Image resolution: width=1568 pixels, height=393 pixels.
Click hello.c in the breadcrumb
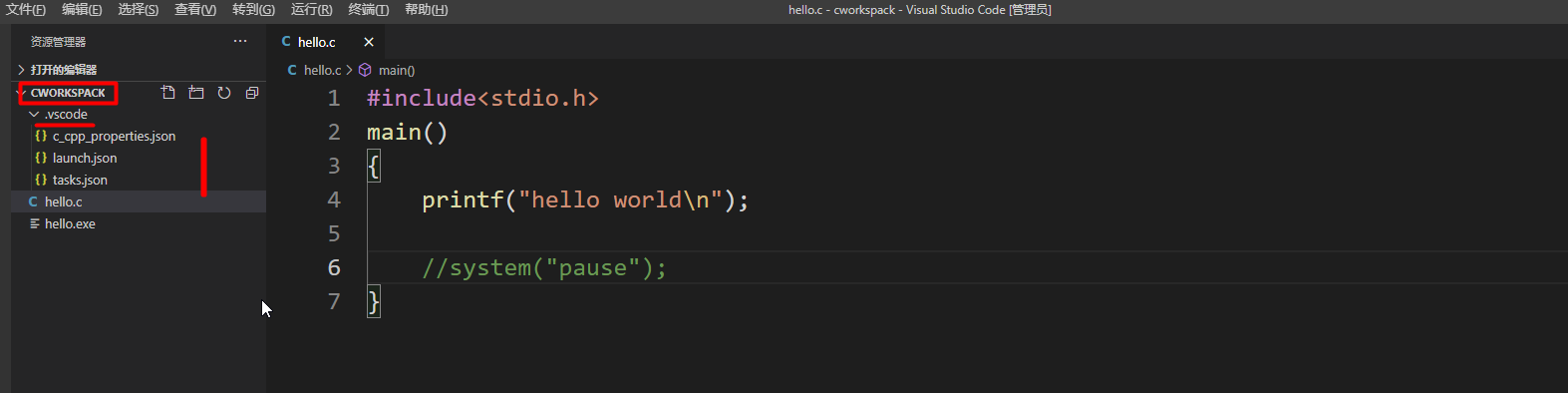322,70
